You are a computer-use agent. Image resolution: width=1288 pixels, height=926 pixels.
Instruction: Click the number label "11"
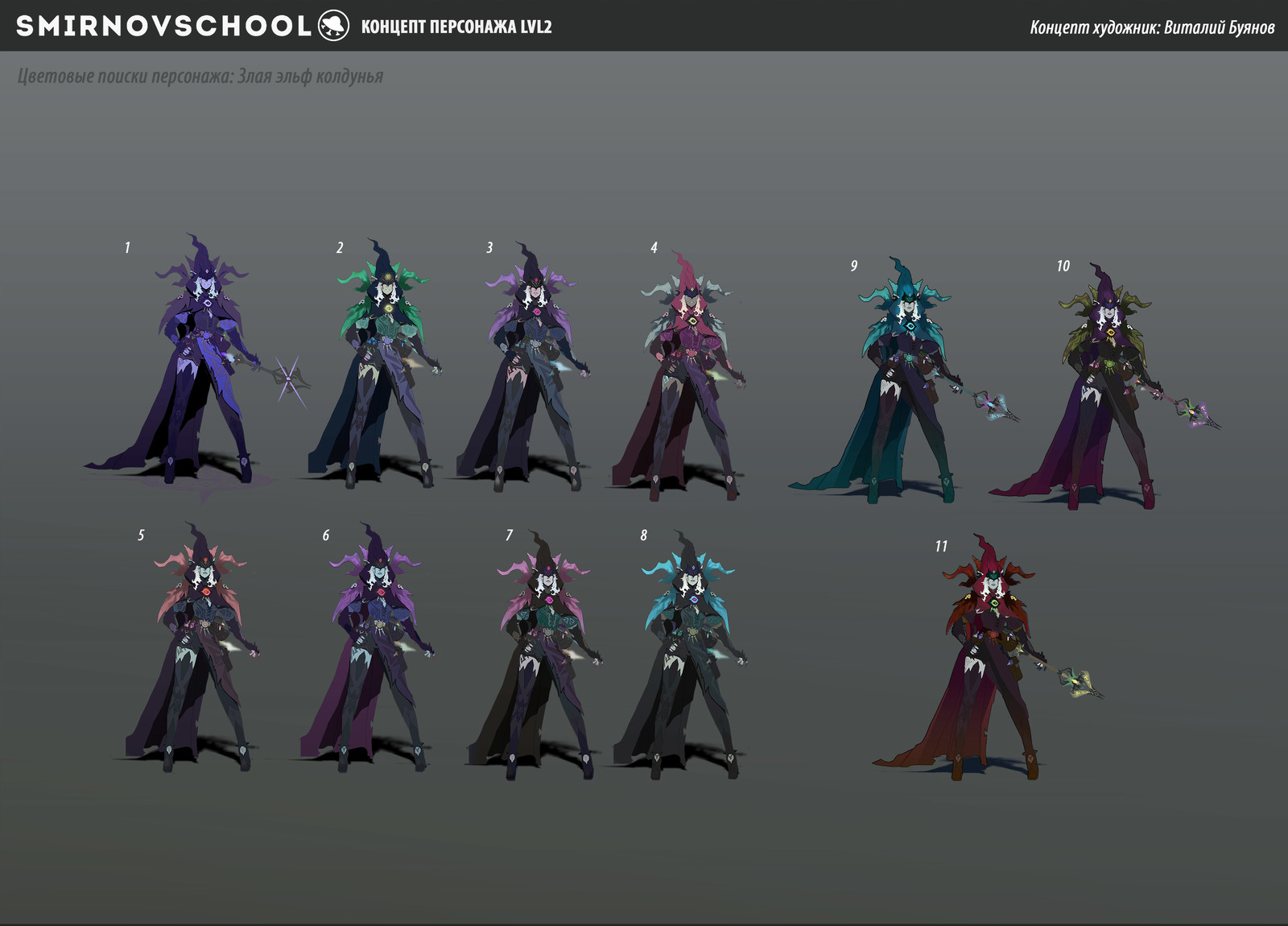click(941, 546)
